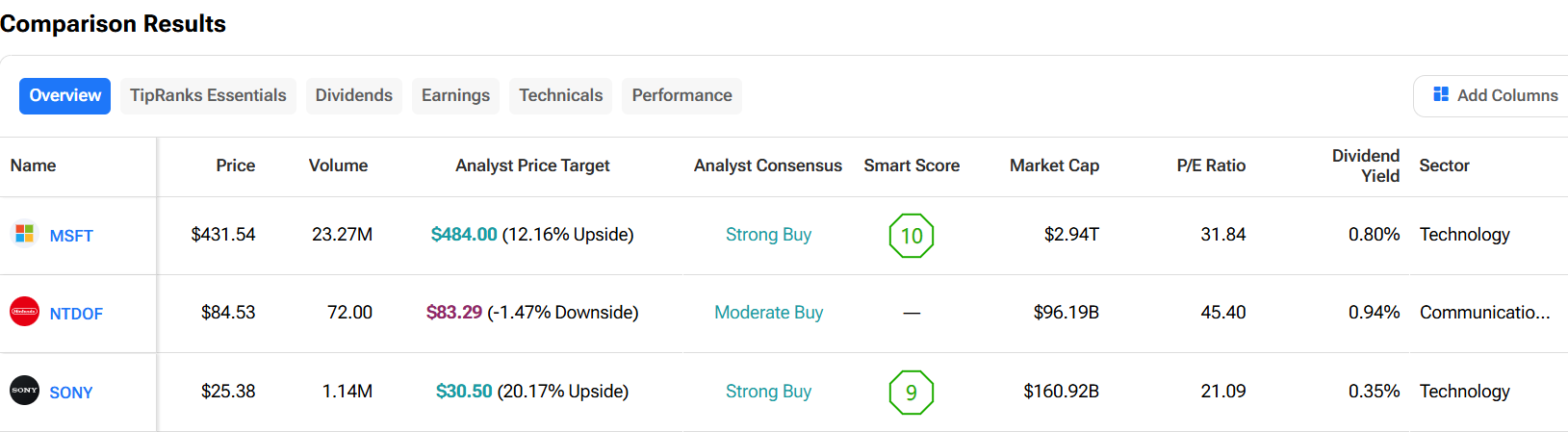The image size is (1568, 432).
Task: Switch to the Dividends tab
Action: coord(354,95)
